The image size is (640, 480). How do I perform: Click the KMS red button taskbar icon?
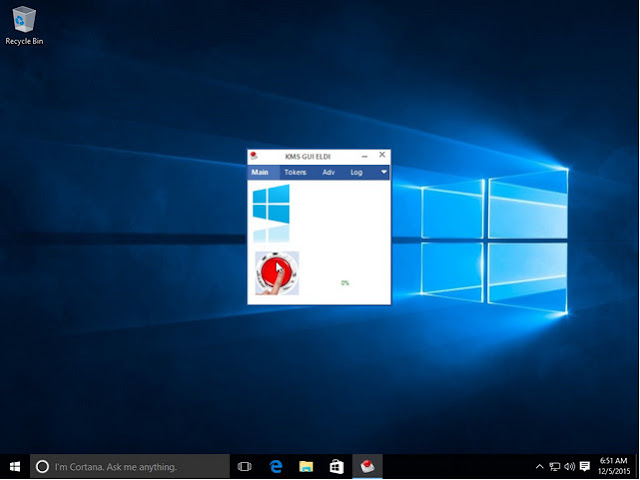(367, 466)
